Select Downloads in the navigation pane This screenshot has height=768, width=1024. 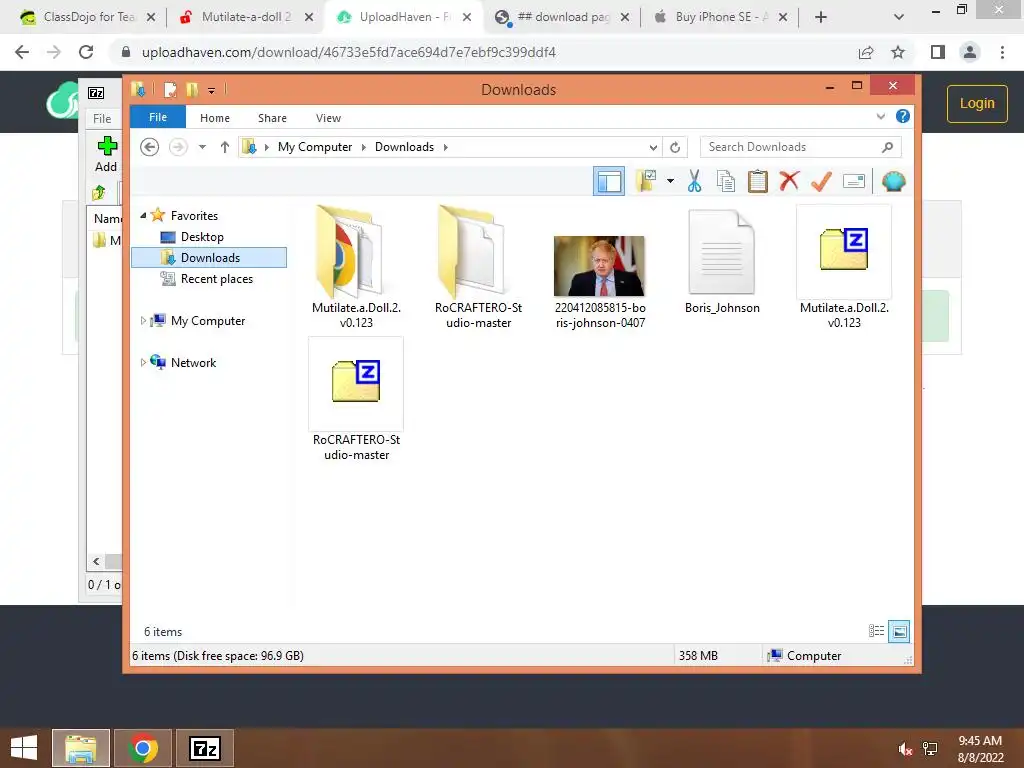pyautogui.click(x=209, y=257)
